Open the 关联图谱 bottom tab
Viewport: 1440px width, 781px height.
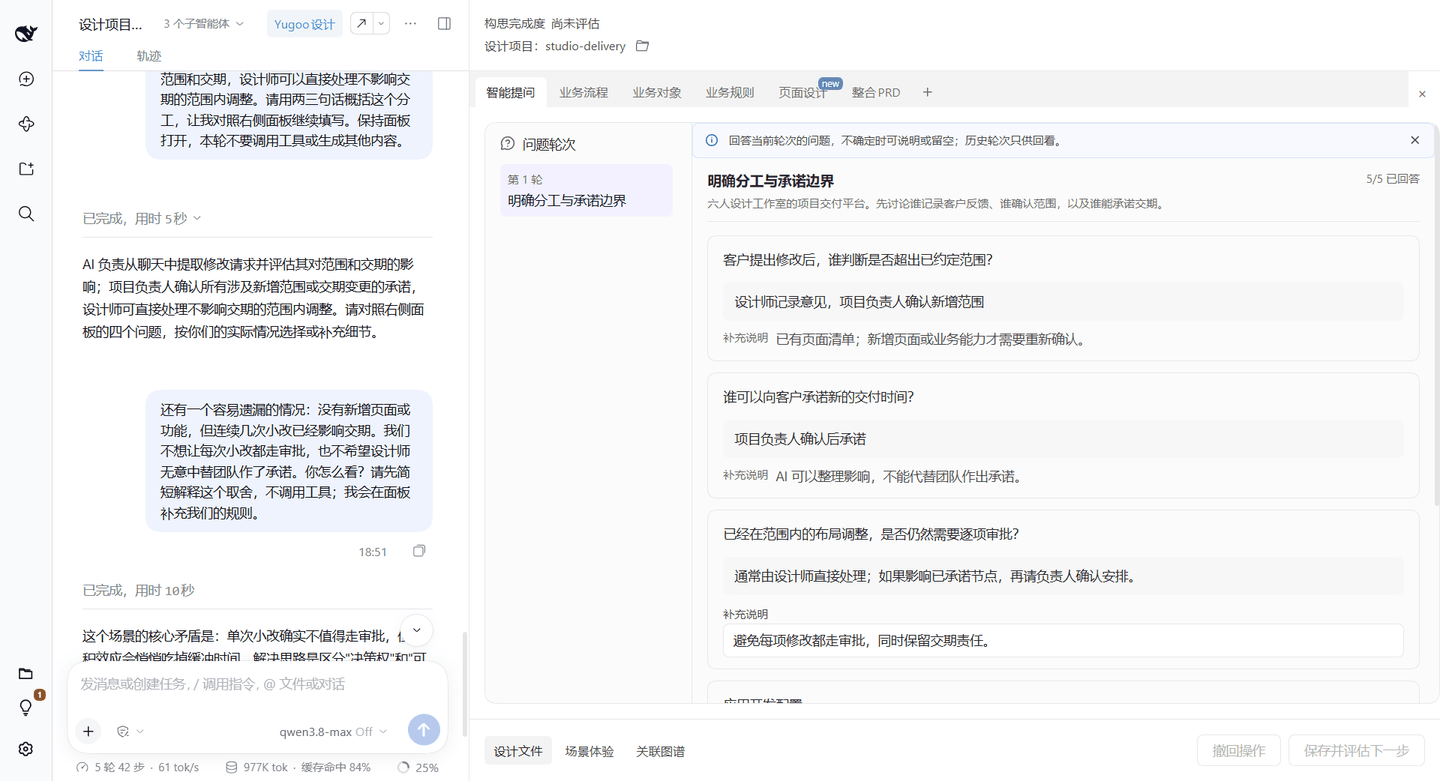660,751
